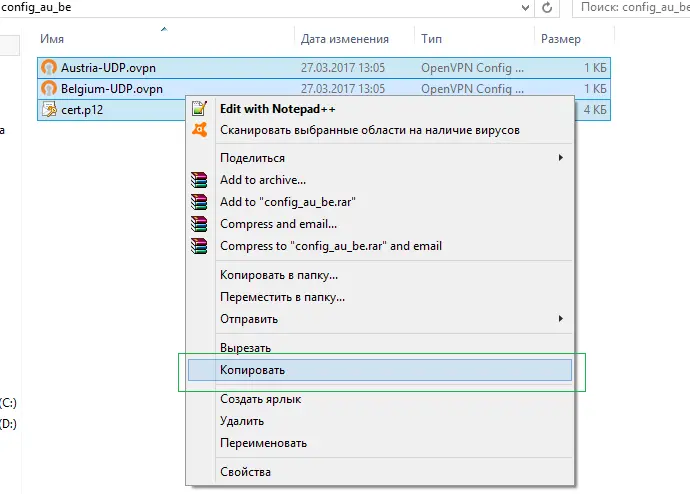Click WinRAR icon beside Compress and email

(x=199, y=224)
